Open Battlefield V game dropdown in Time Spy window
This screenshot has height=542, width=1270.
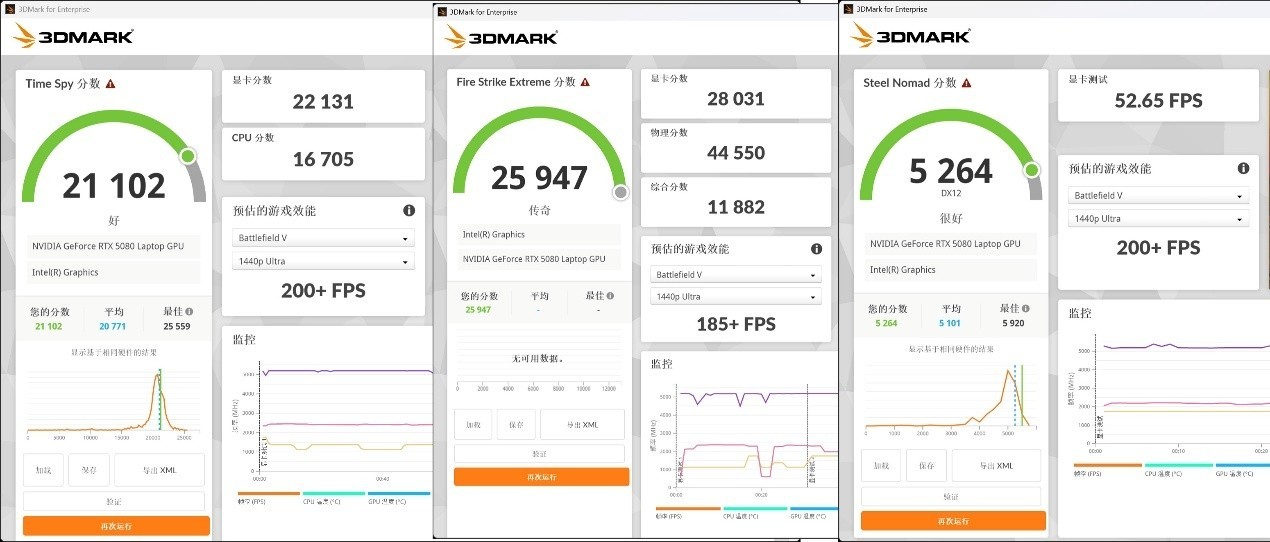323,239
